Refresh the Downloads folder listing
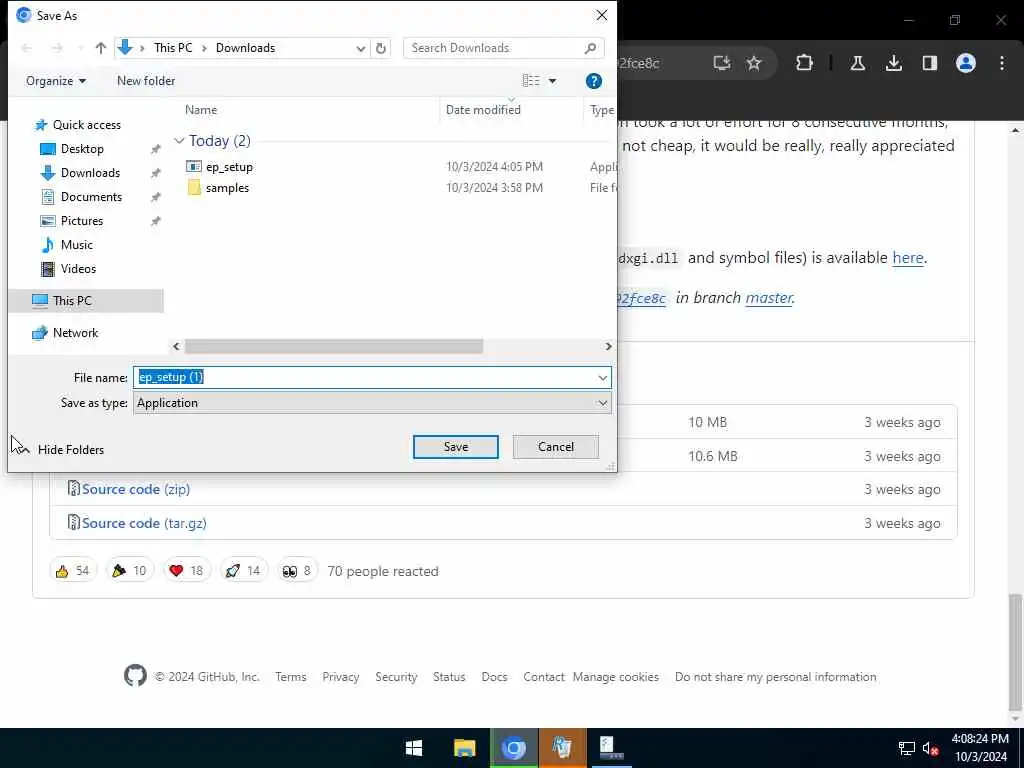This screenshot has height=768, width=1024. [x=381, y=48]
